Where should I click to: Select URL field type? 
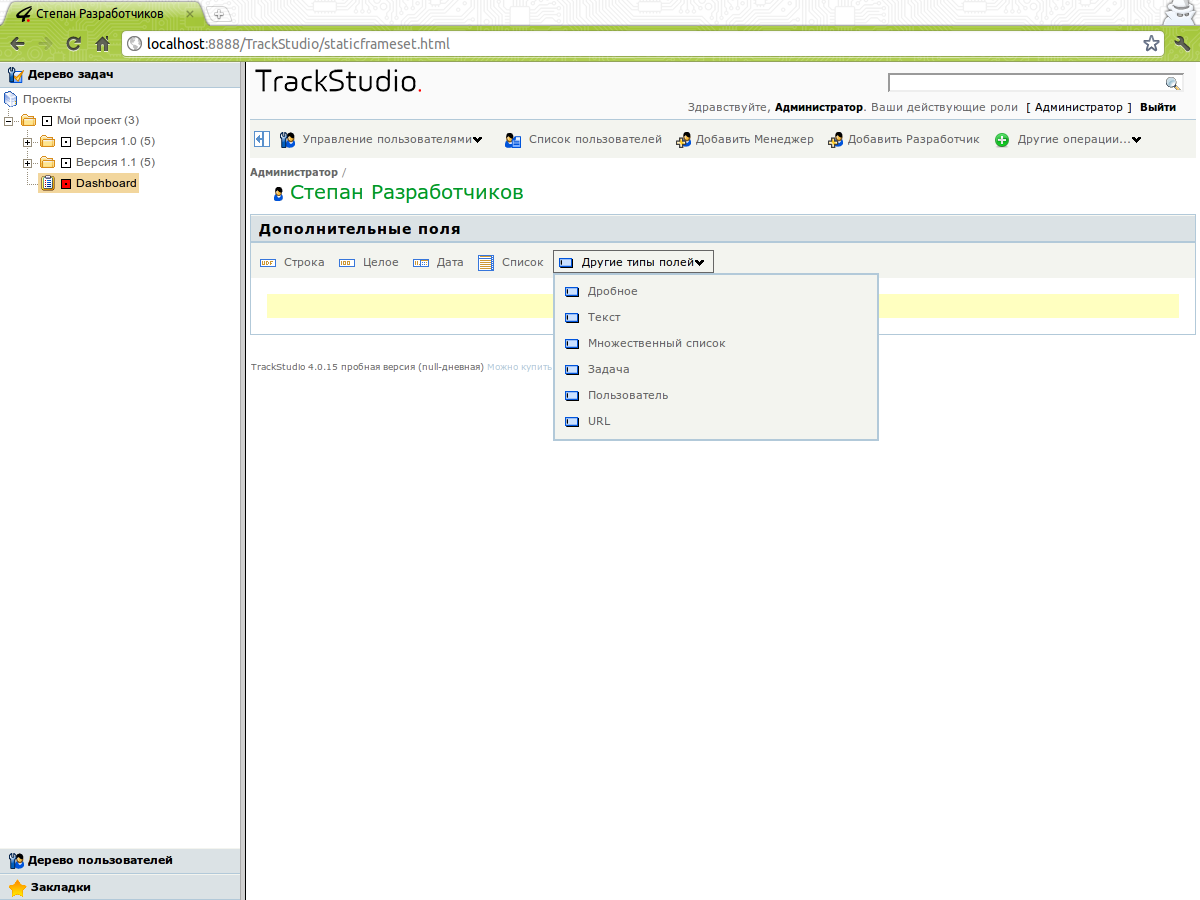click(599, 422)
